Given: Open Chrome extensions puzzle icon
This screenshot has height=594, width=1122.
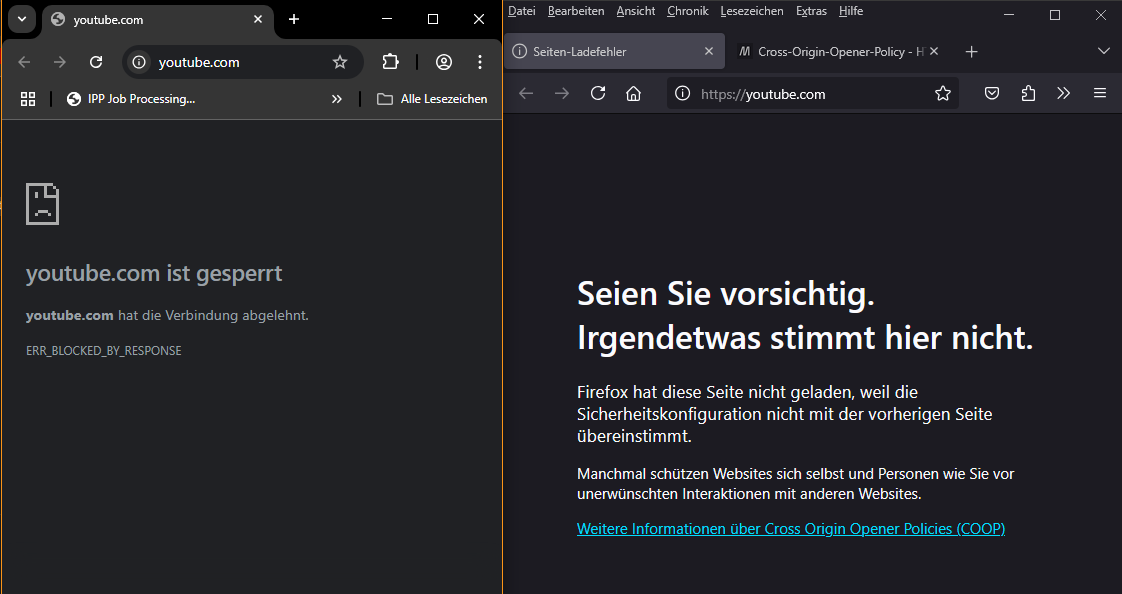Looking at the screenshot, I should (x=391, y=62).
